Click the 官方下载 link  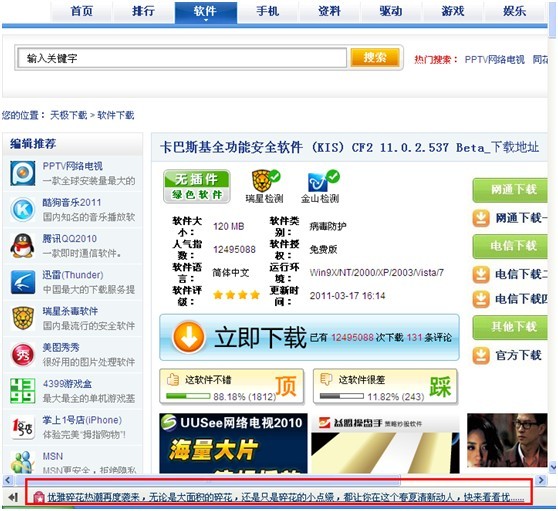point(518,355)
